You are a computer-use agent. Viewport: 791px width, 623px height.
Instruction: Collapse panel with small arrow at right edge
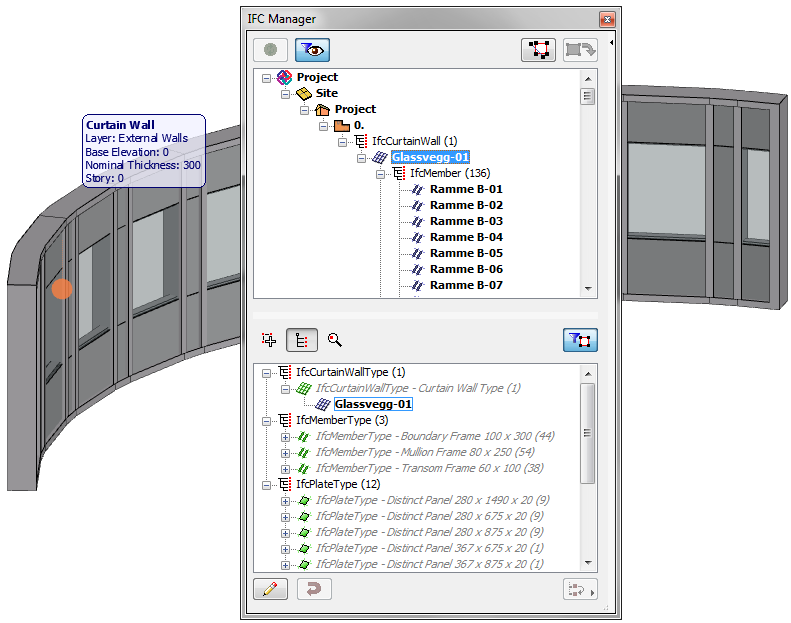pos(611,43)
